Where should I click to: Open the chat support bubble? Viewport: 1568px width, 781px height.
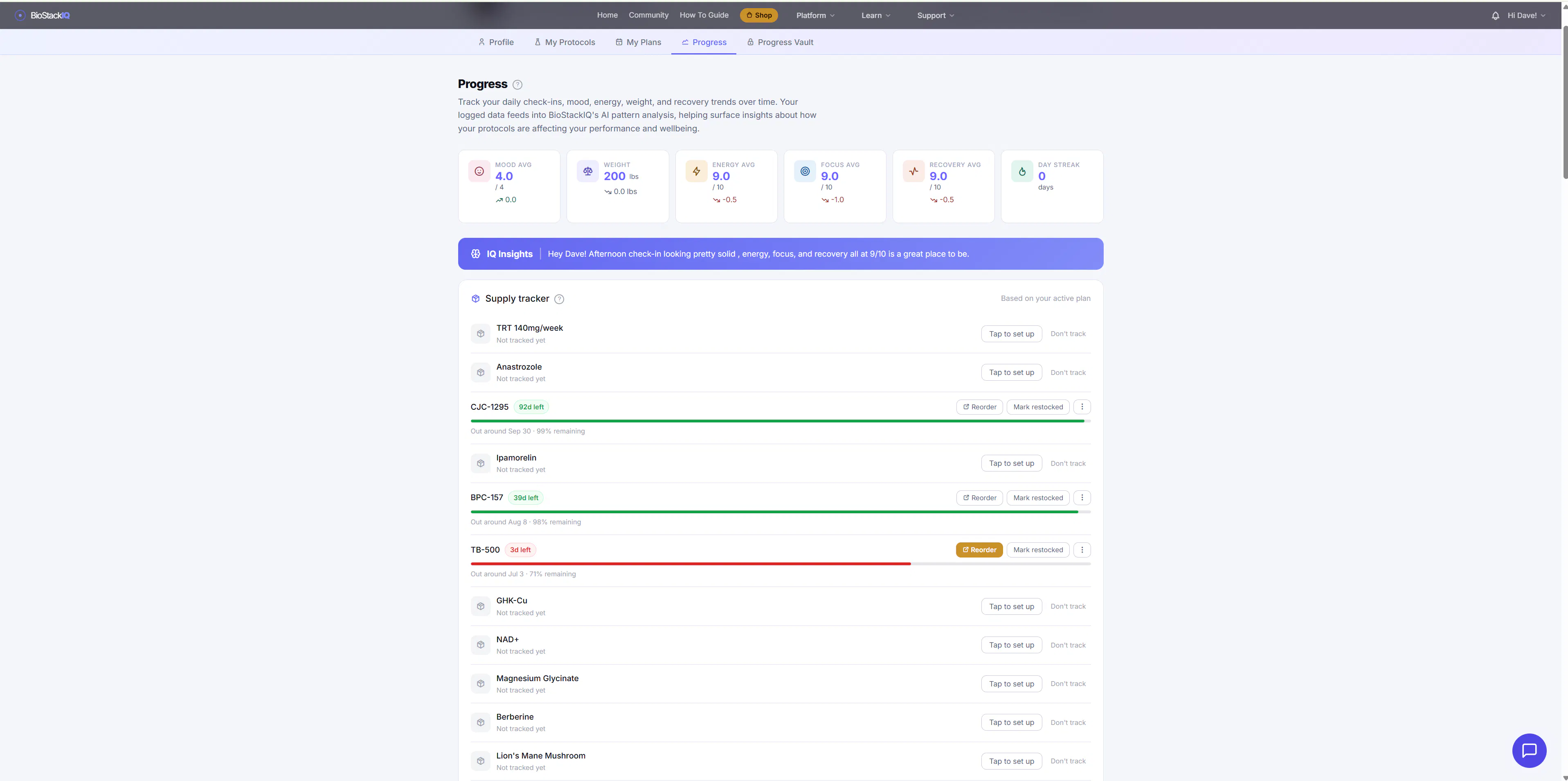pyautogui.click(x=1529, y=750)
